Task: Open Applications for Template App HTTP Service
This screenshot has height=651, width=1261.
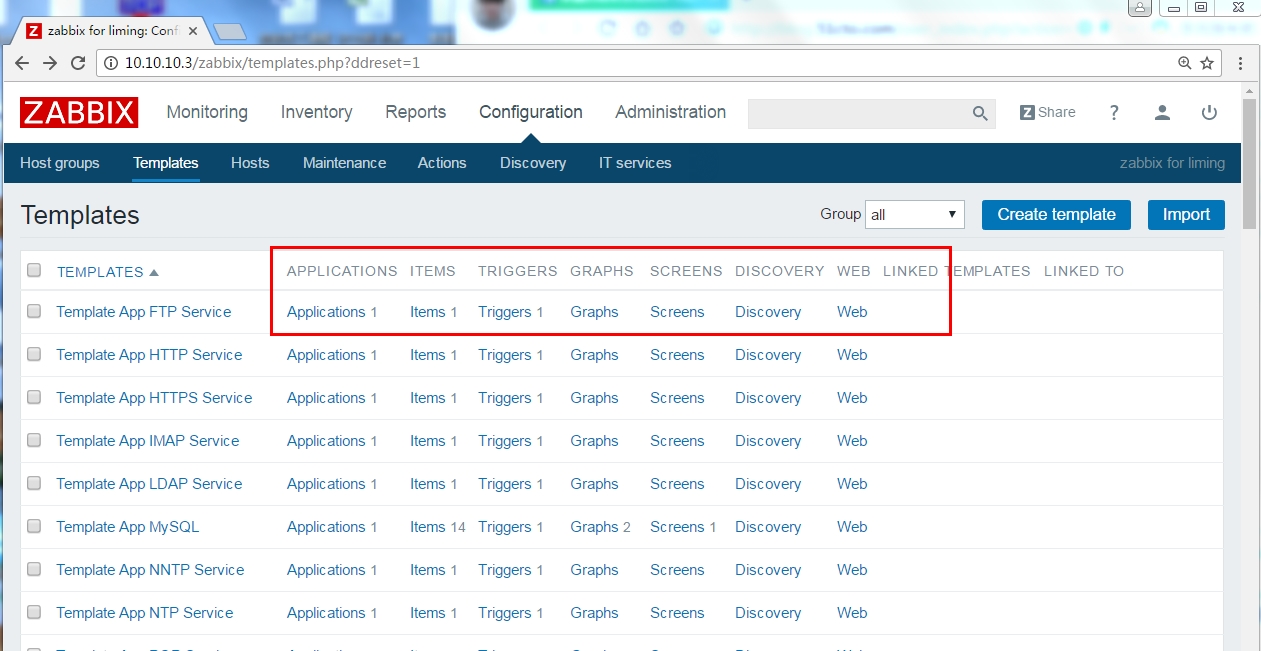Action: (326, 354)
